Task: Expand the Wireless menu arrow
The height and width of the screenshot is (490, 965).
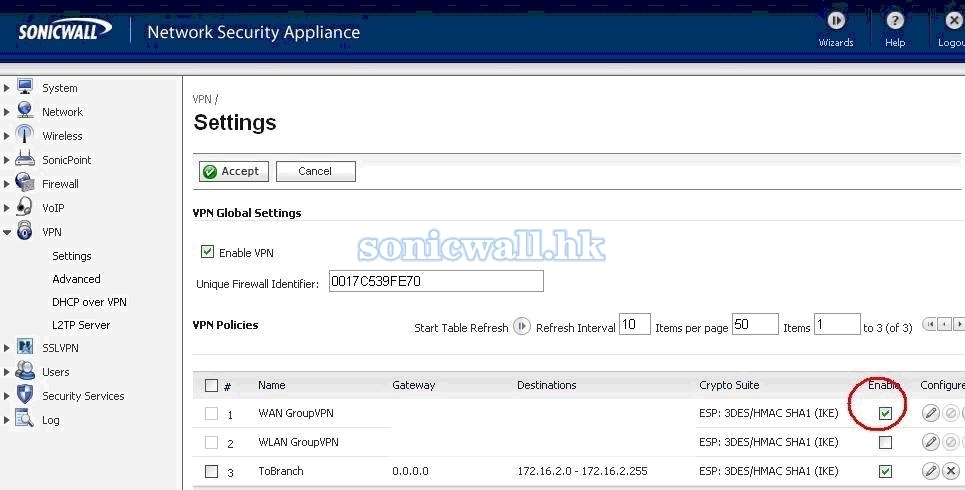Action: click(x=7, y=136)
